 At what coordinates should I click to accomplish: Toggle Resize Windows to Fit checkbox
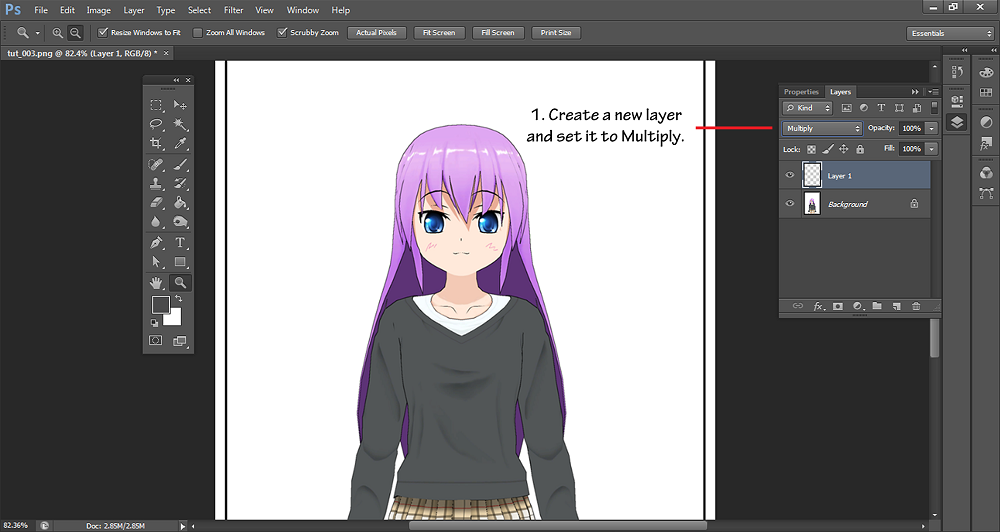coord(103,33)
